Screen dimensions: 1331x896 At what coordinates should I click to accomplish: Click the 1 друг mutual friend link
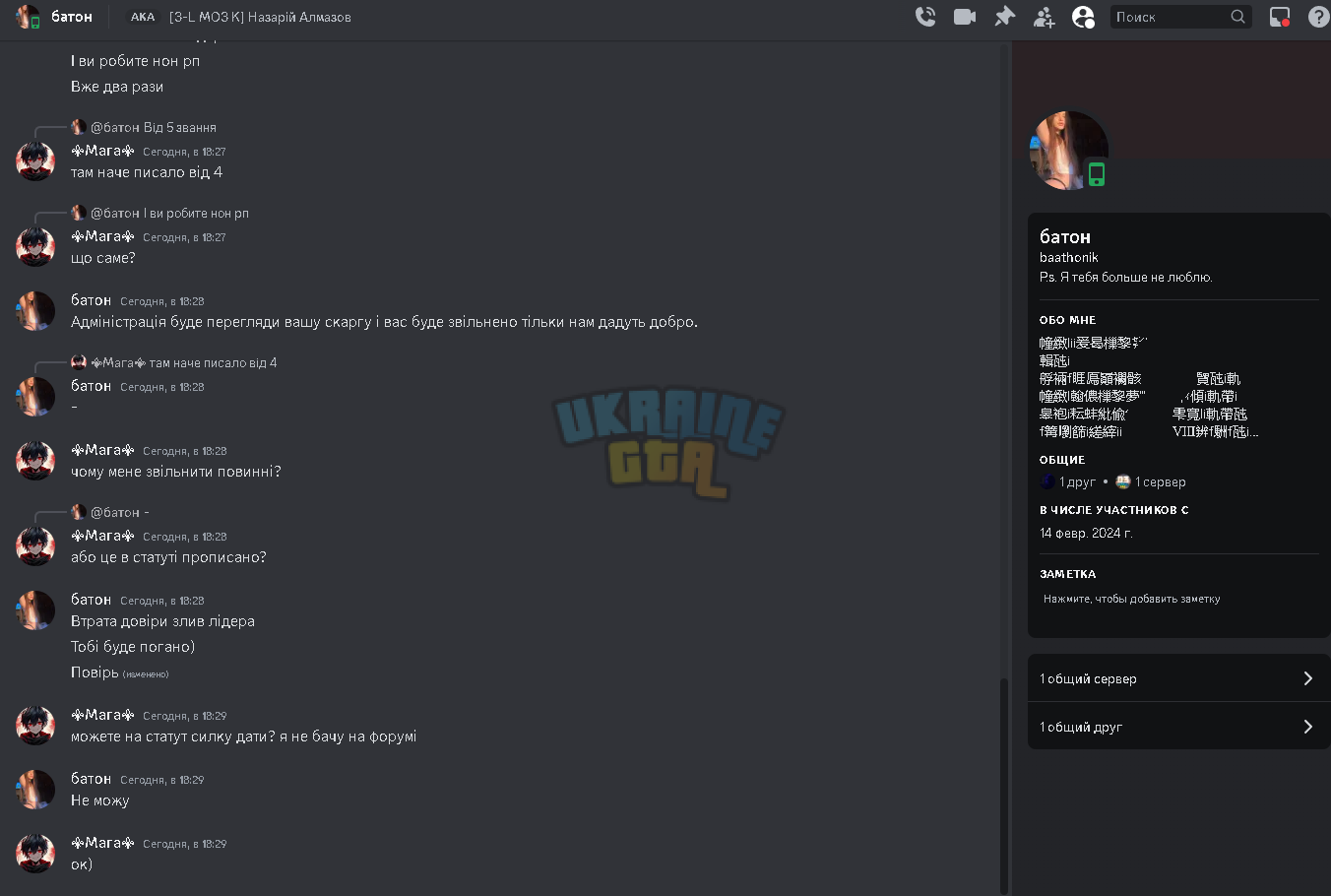(x=1068, y=482)
